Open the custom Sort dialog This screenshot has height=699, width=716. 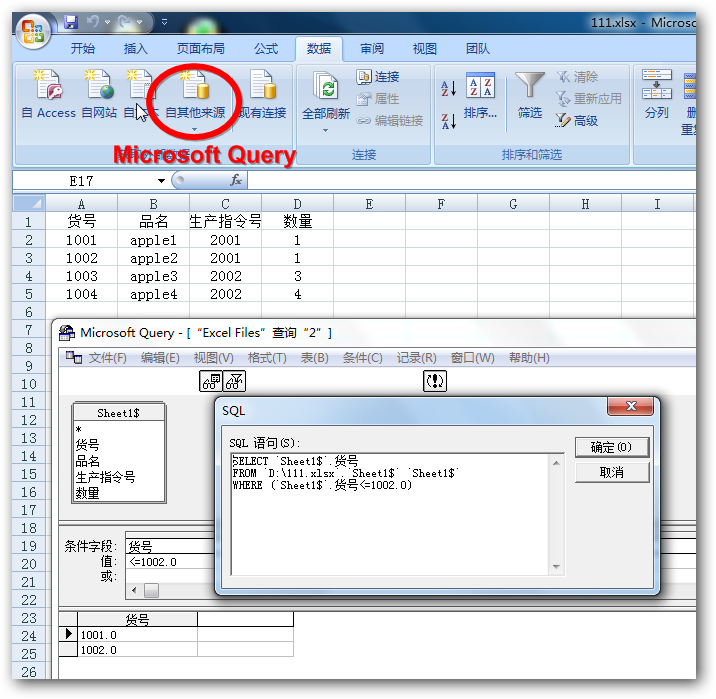pyautogui.click(x=480, y=95)
